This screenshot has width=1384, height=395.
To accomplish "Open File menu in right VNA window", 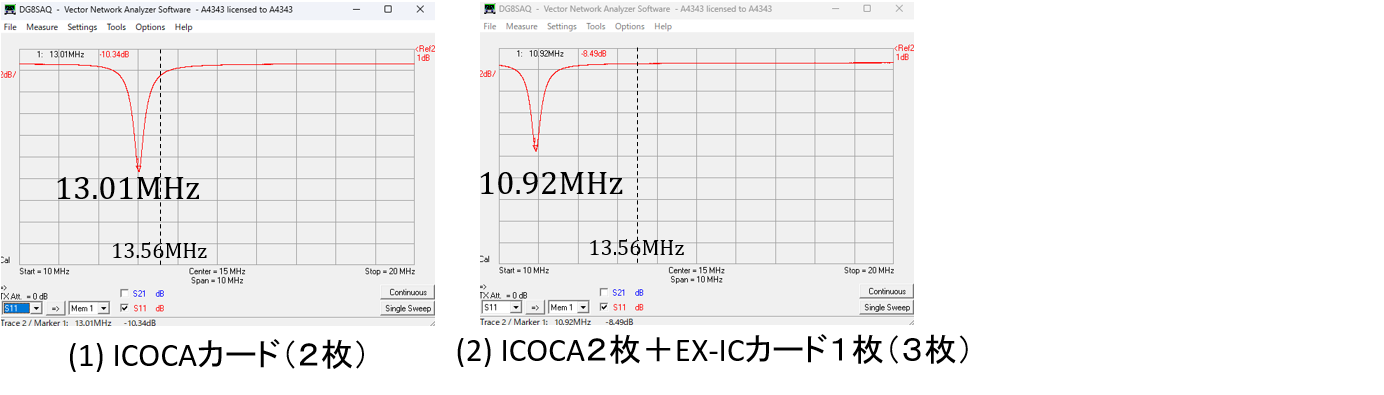I will (x=490, y=26).
